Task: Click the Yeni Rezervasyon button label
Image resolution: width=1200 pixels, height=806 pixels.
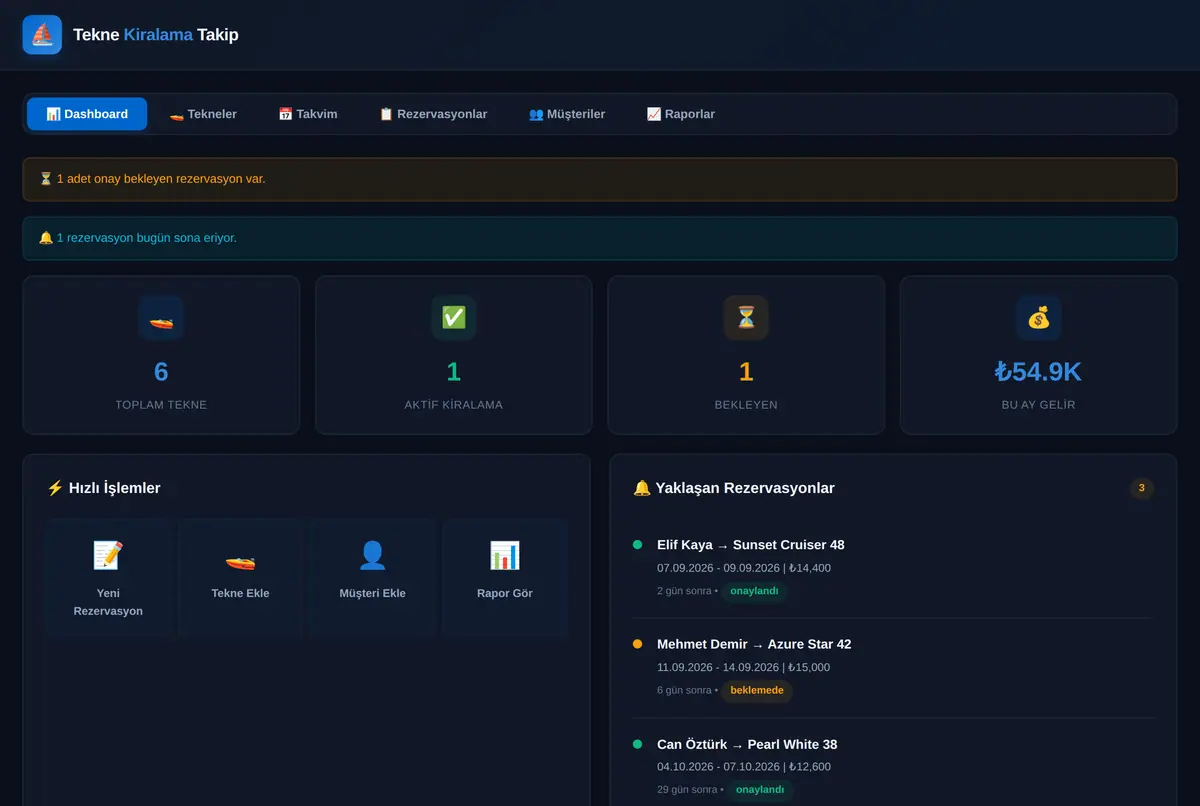Action: (x=108, y=602)
